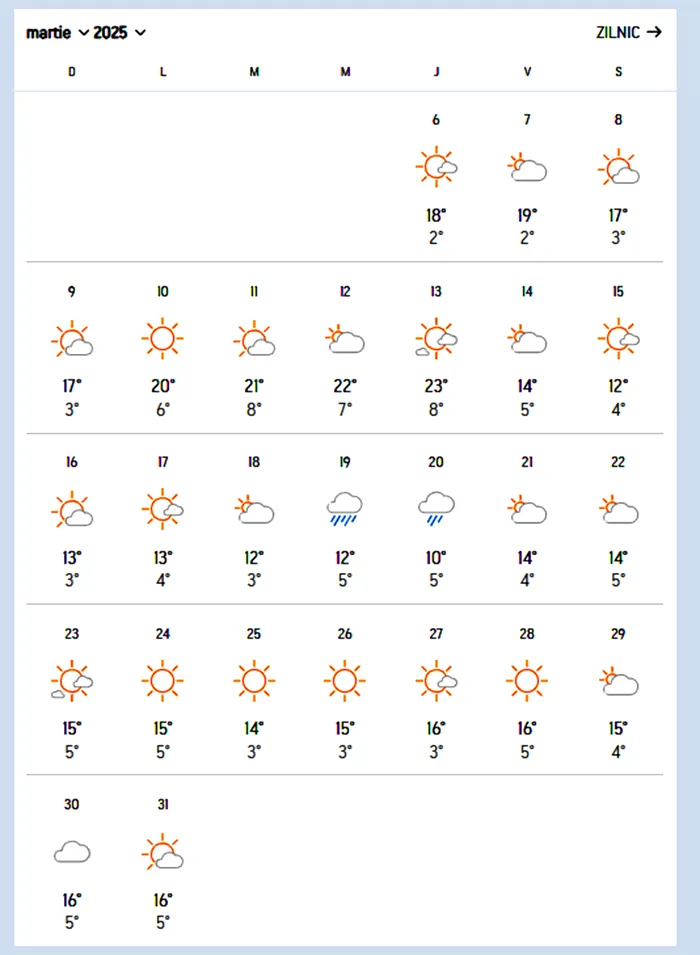The width and height of the screenshot is (700, 955).
Task: Click the rain icon on day 19
Action: coord(345,509)
